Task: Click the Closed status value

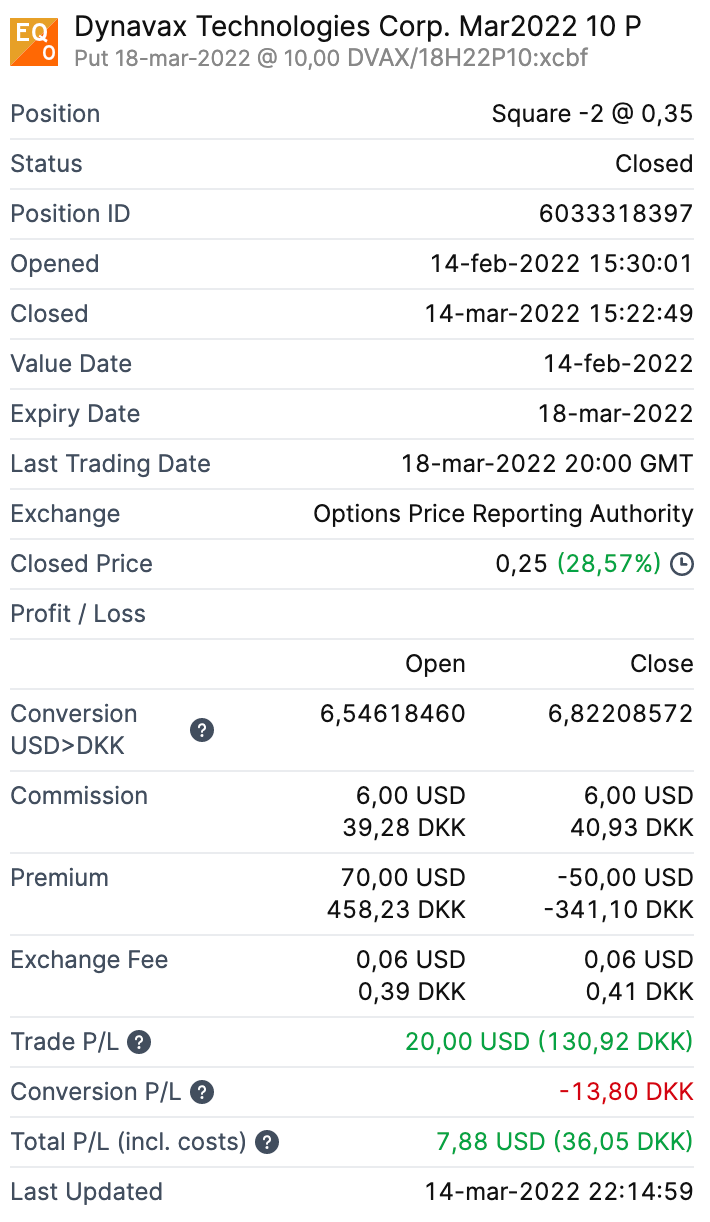Action: [654, 164]
